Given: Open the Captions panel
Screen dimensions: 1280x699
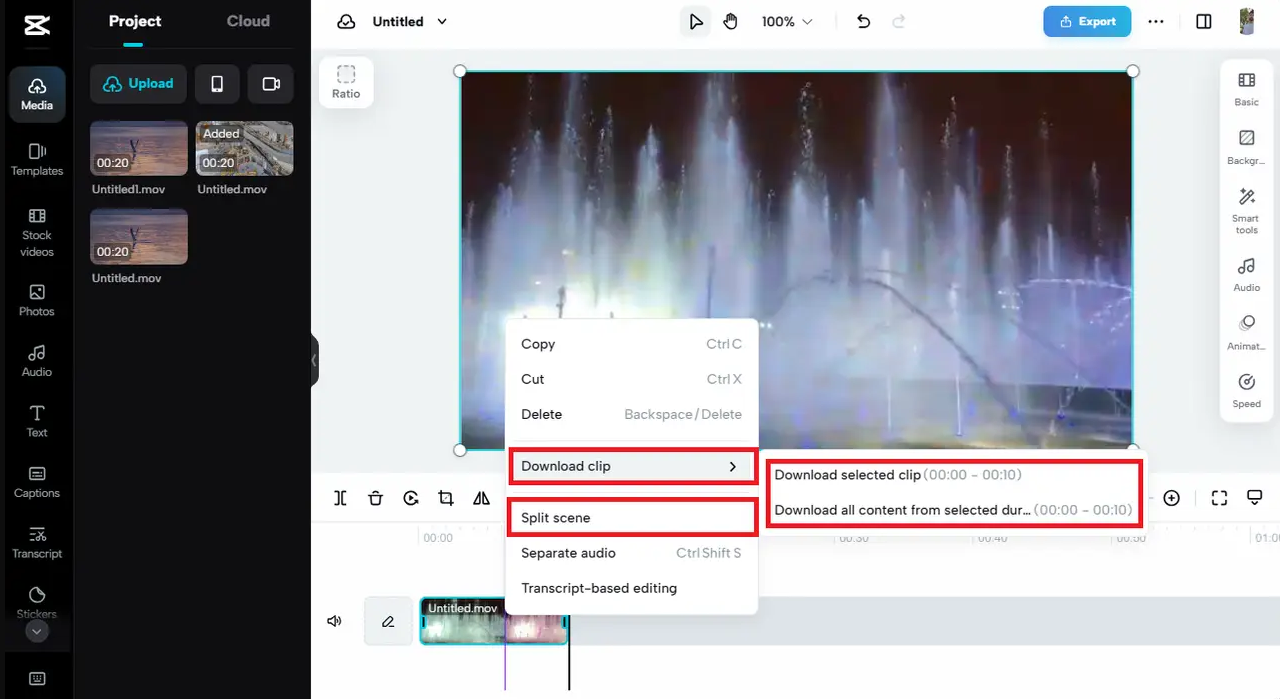Looking at the screenshot, I should tap(37, 482).
